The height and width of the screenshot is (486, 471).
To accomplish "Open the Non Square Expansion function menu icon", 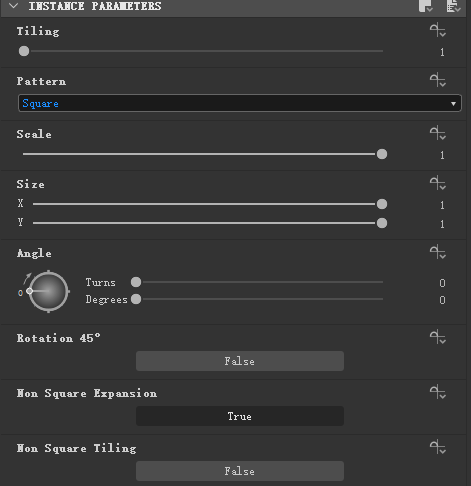I will [438, 392].
